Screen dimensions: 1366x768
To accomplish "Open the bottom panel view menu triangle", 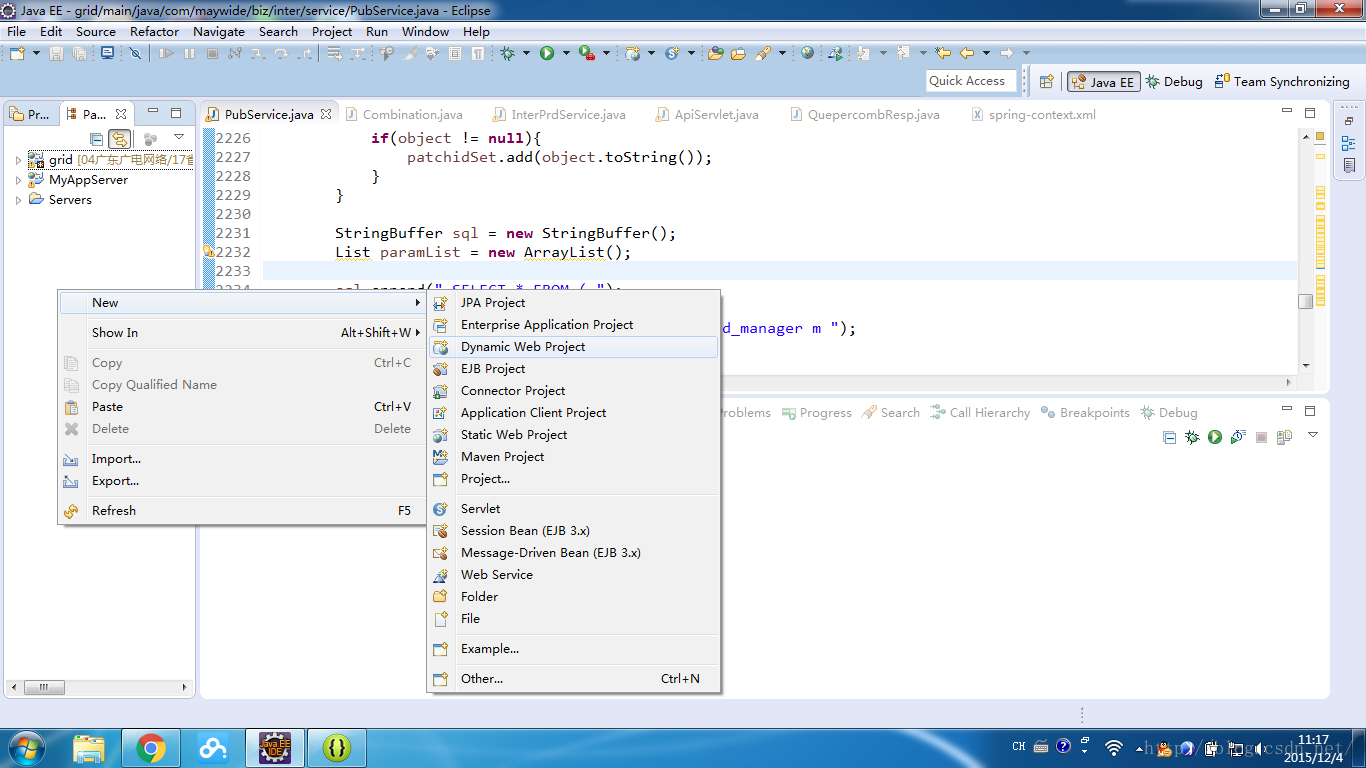I will tap(1313, 435).
